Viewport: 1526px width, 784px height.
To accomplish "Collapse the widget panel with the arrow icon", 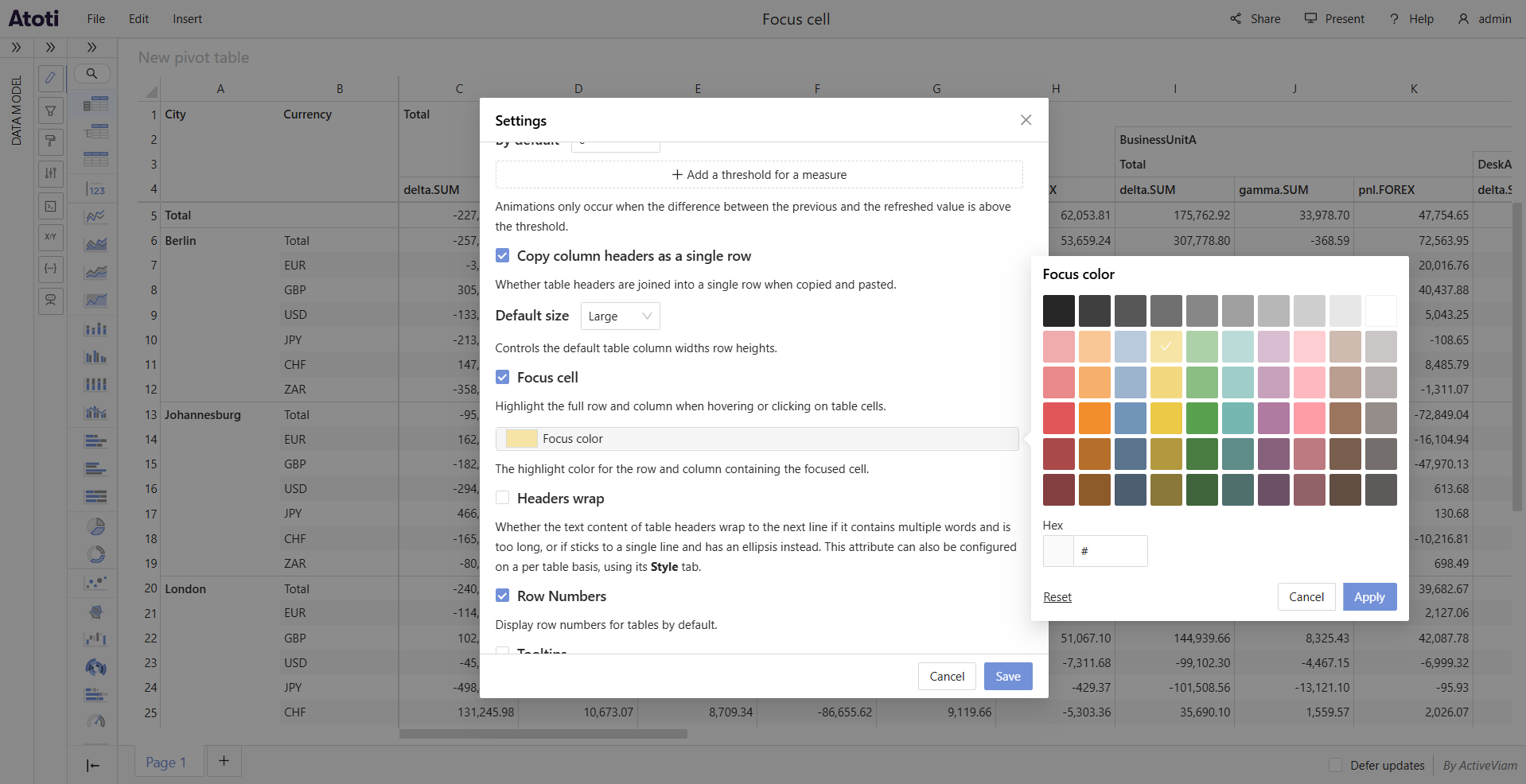I will point(93,766).
